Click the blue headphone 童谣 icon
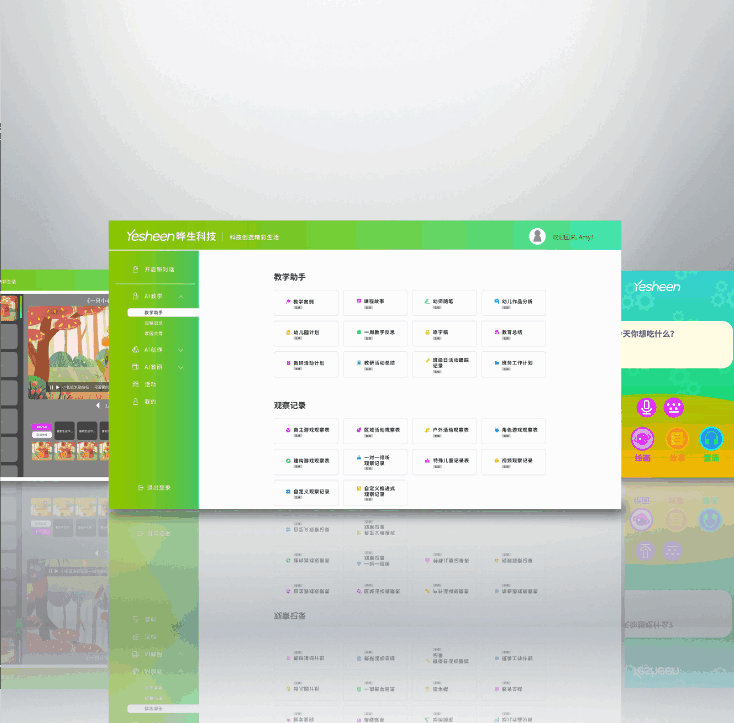 coord(710,439)
